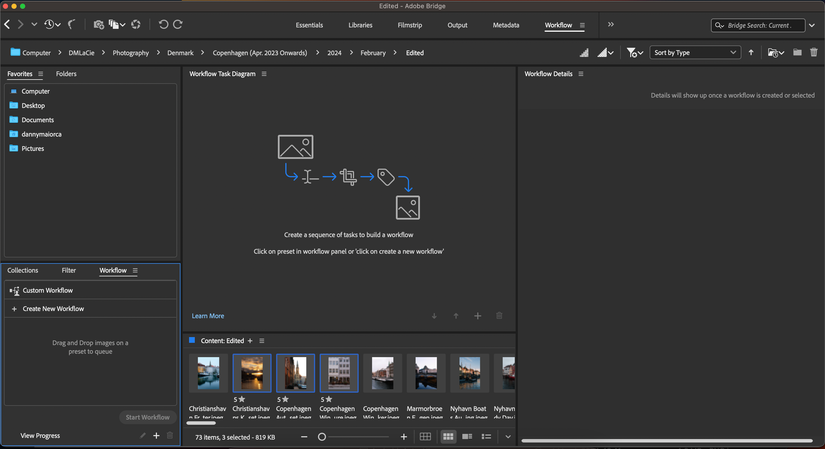Click the Get Photos from Camera icon
825x449 pixels.
(98, 24)
